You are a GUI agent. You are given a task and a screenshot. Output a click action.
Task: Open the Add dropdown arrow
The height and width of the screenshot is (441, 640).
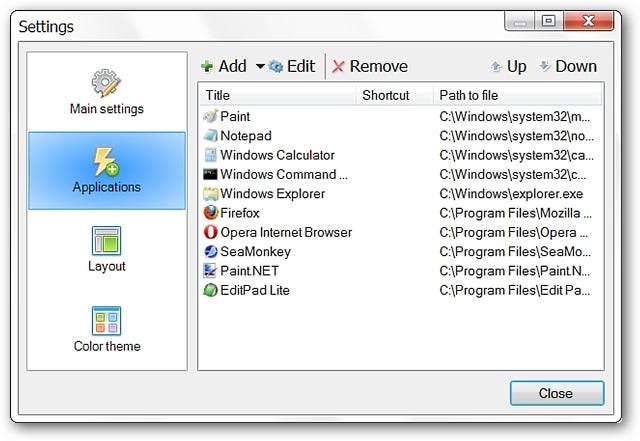tap(260, 67)
